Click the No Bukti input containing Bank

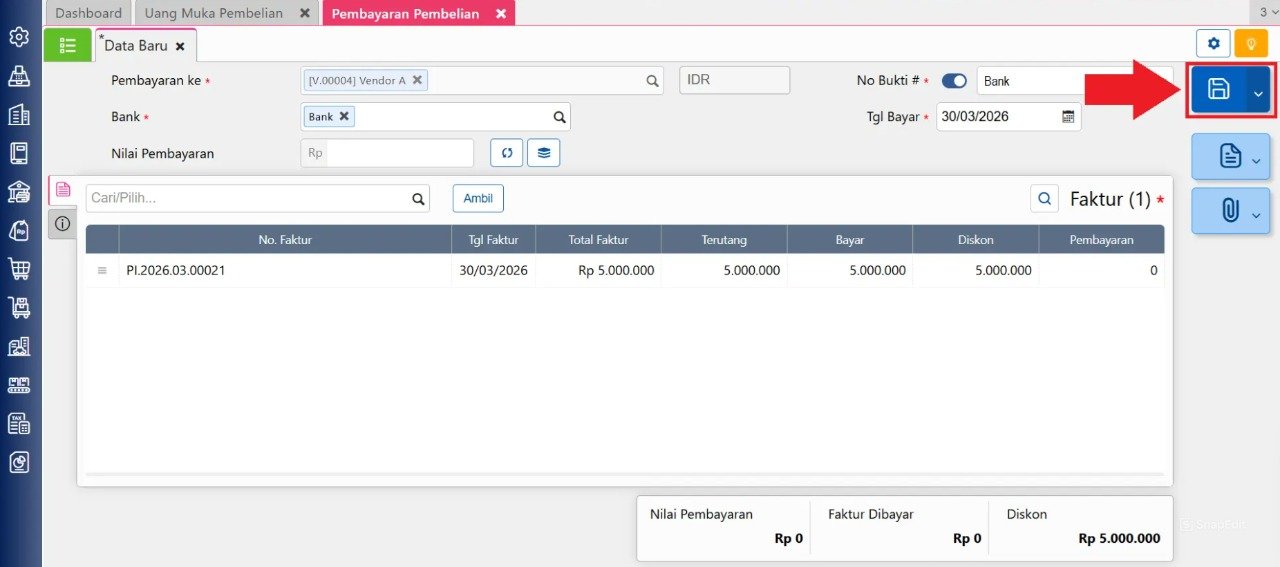[1074, 81]
